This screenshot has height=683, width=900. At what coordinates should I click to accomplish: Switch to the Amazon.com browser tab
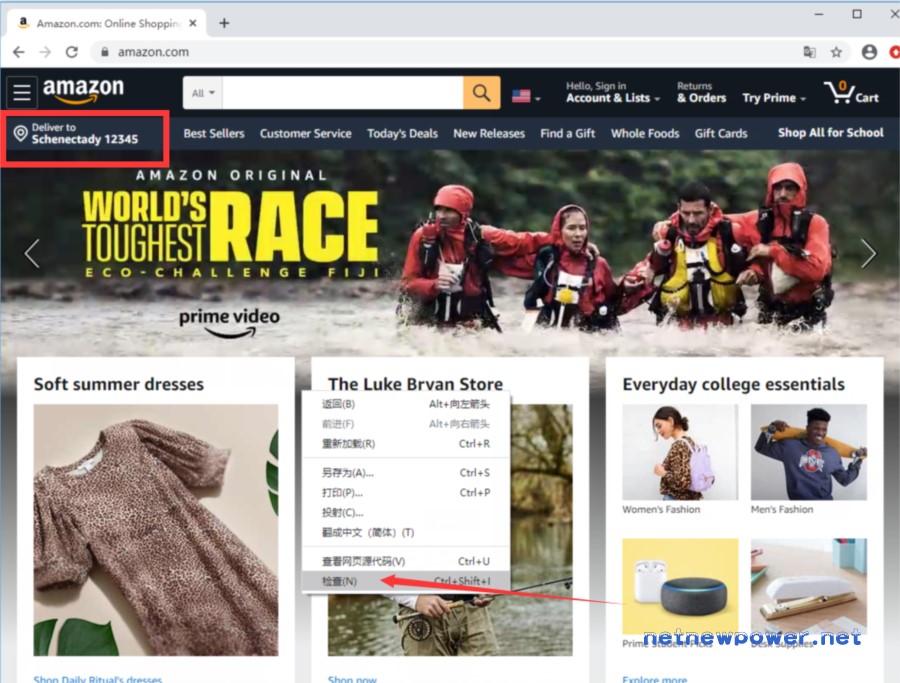point(108,23)
